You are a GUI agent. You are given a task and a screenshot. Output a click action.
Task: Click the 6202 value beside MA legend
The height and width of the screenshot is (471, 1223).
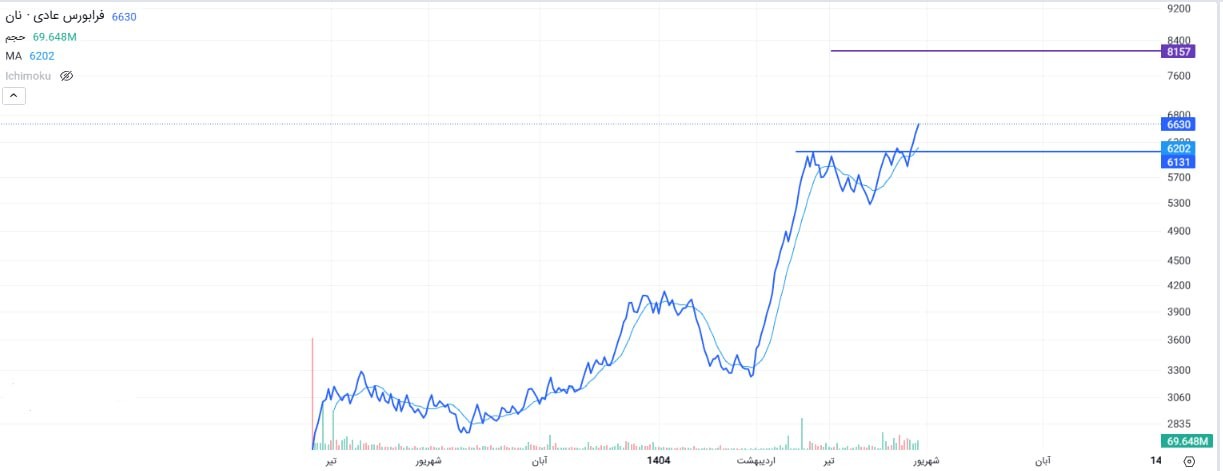point(42,56)
